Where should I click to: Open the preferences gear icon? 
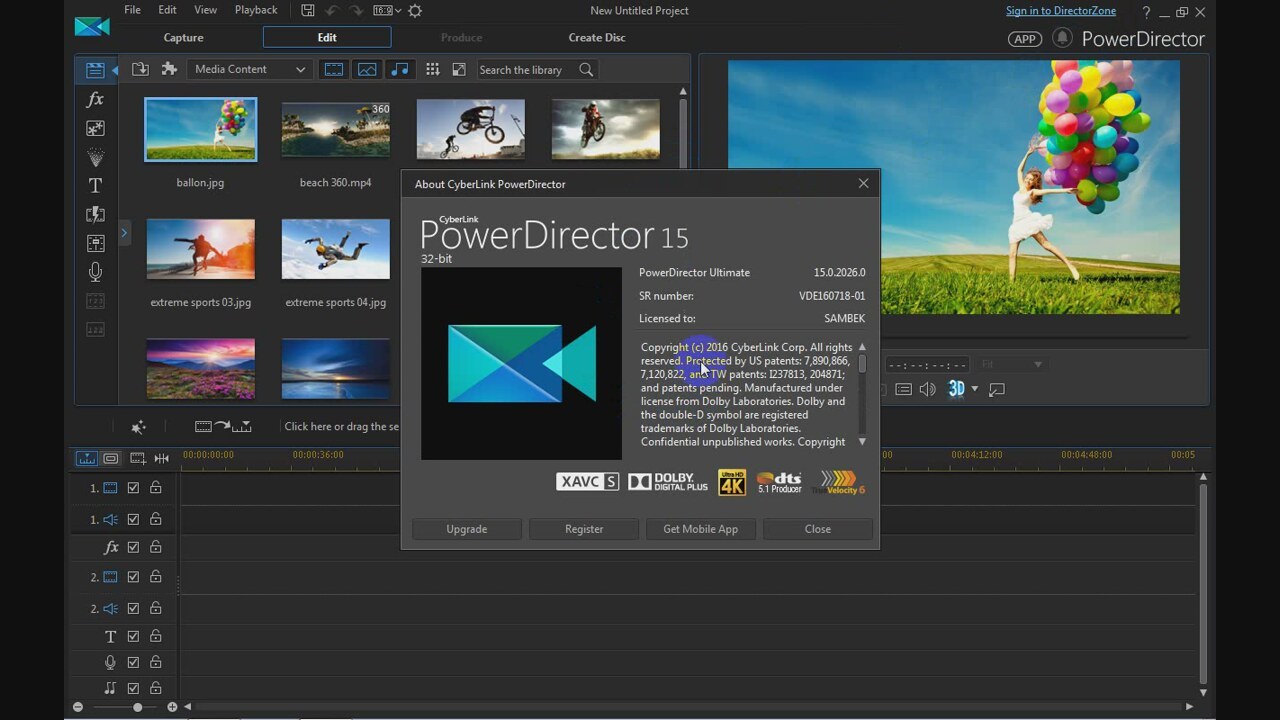pyautogui.click(x=415, y=11)
